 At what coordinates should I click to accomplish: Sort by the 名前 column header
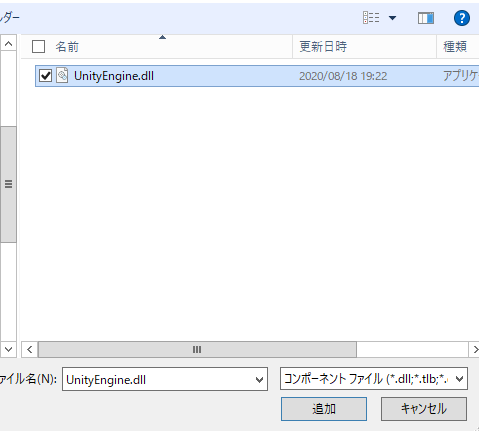pos(67,47)
